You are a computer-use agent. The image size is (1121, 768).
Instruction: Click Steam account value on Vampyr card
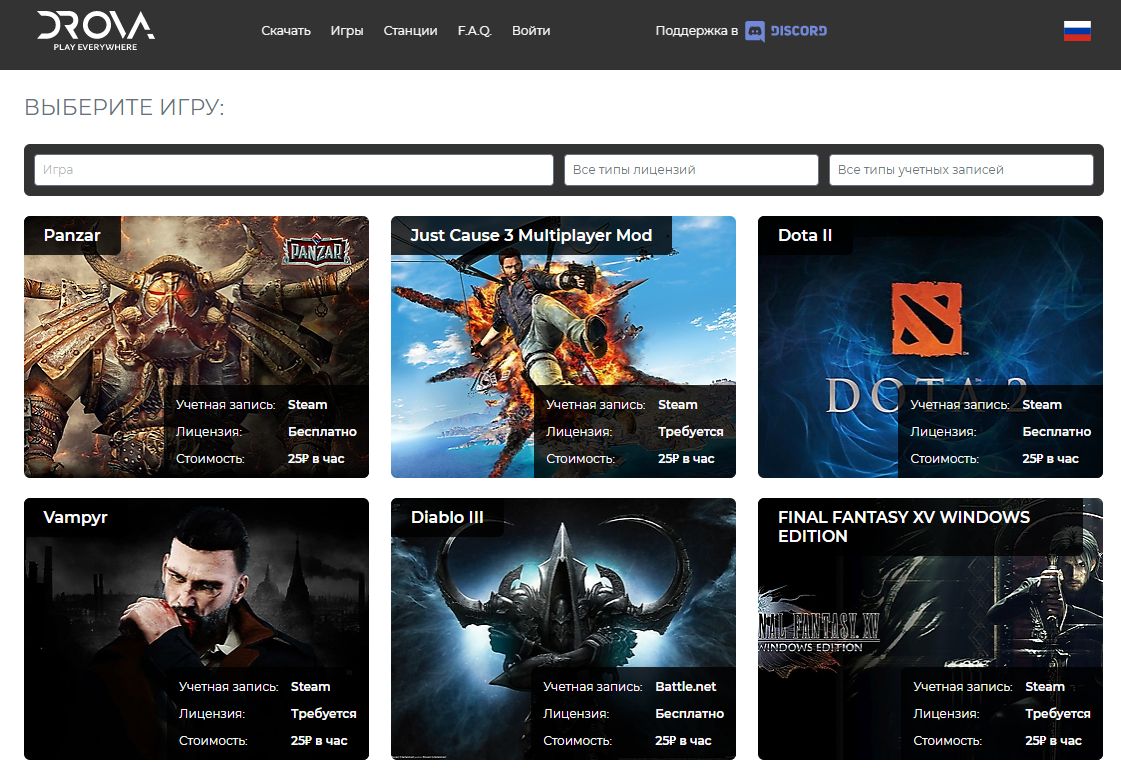(x=310, y=686)
